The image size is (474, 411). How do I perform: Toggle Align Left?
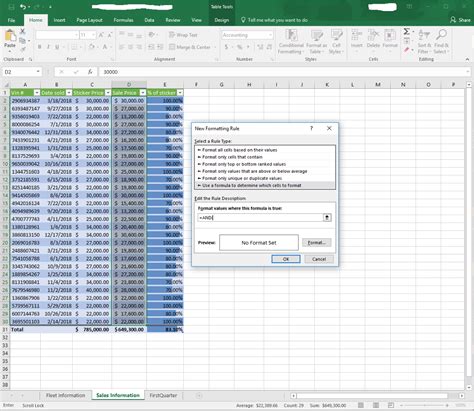point(122,47)
